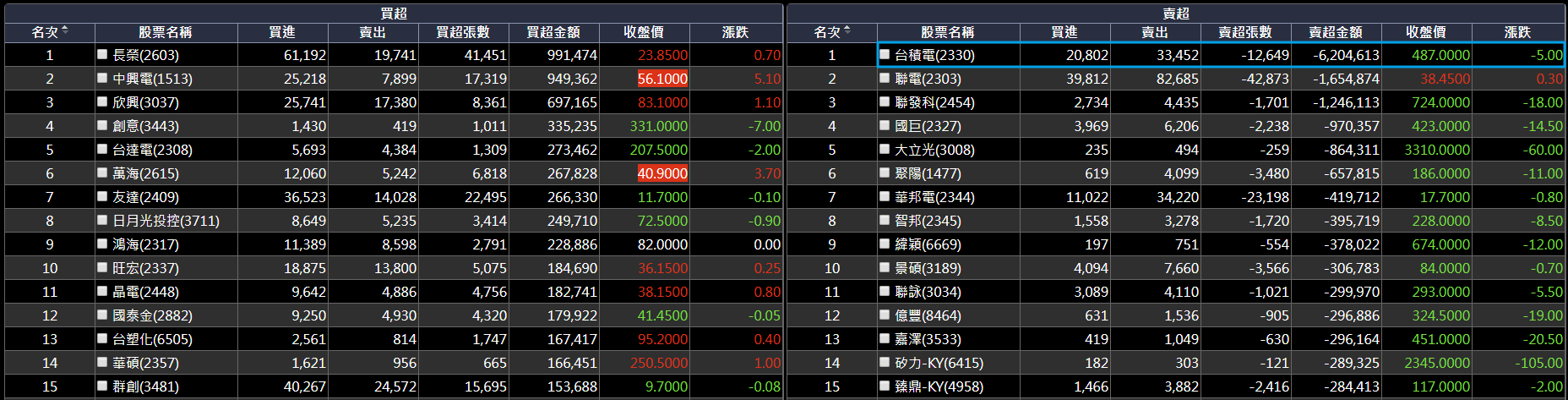
Task: Select checkbox for 國巨(2327)
Action: [x=885, y=125]
